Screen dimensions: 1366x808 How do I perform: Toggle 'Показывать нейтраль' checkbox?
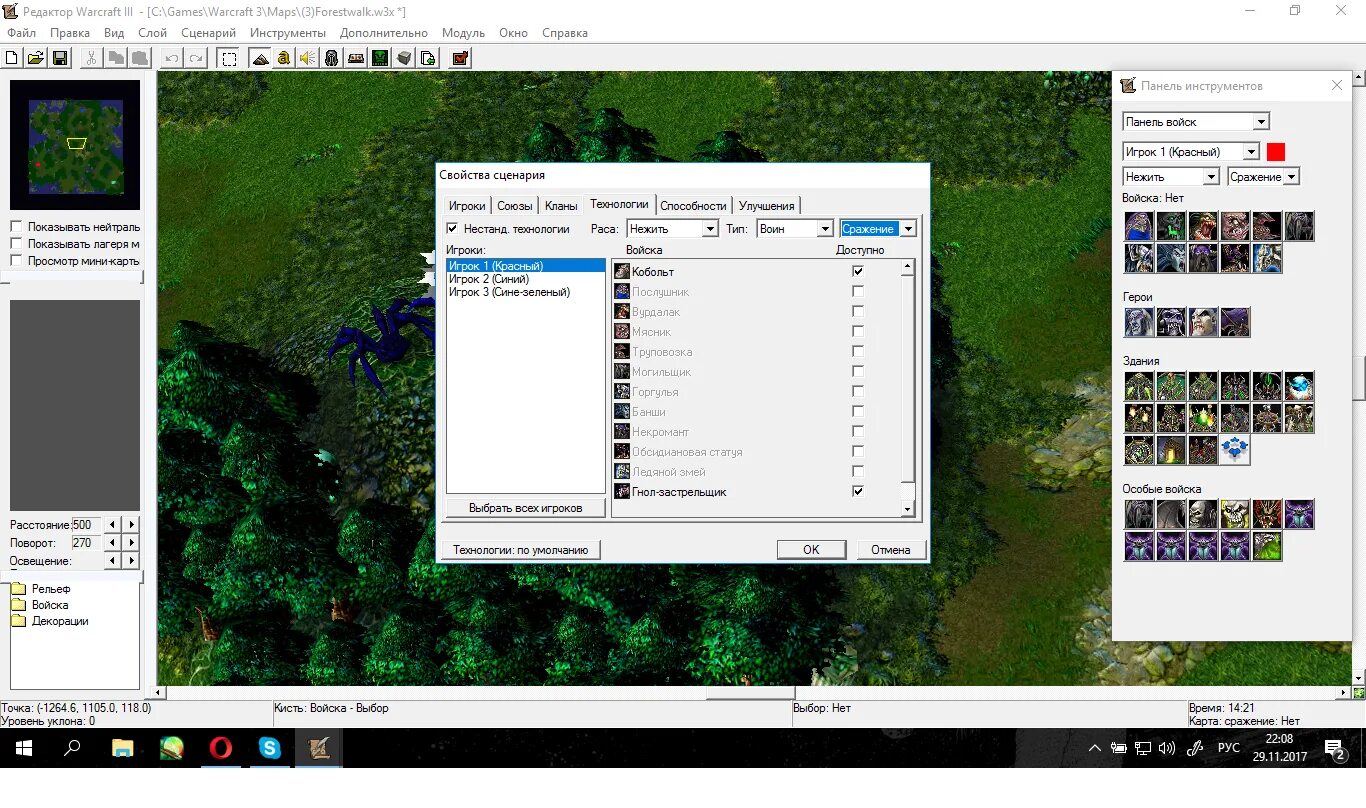coord(16,227)
